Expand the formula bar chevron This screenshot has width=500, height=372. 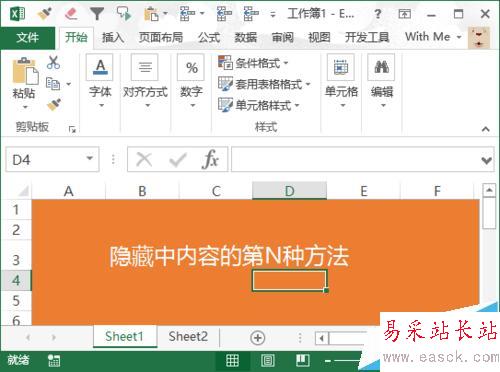(487, 161)
